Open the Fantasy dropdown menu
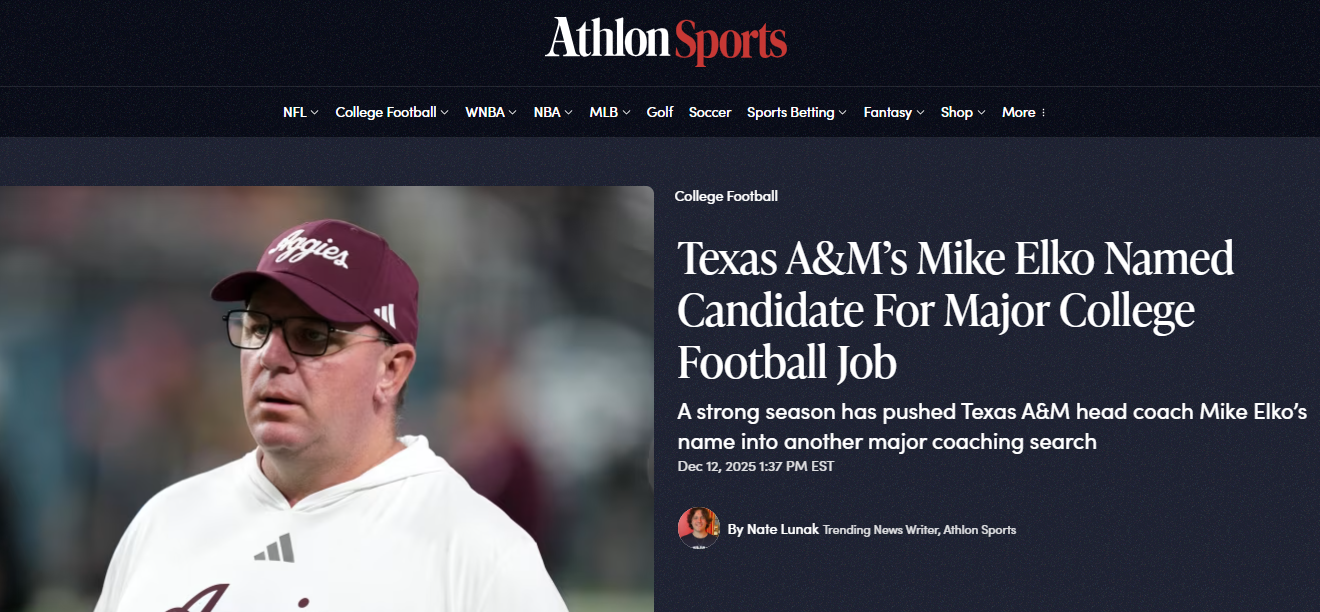This screenshot has height=612, width=1320. [893, 113]
